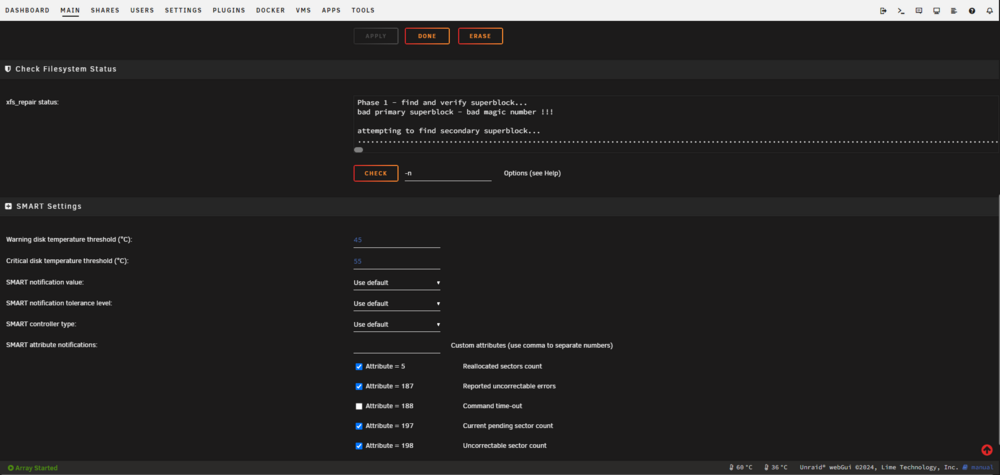Click the critical disk temperature threshold field
Viewport: 1000px width, 475px height.
tap(397, 261)
